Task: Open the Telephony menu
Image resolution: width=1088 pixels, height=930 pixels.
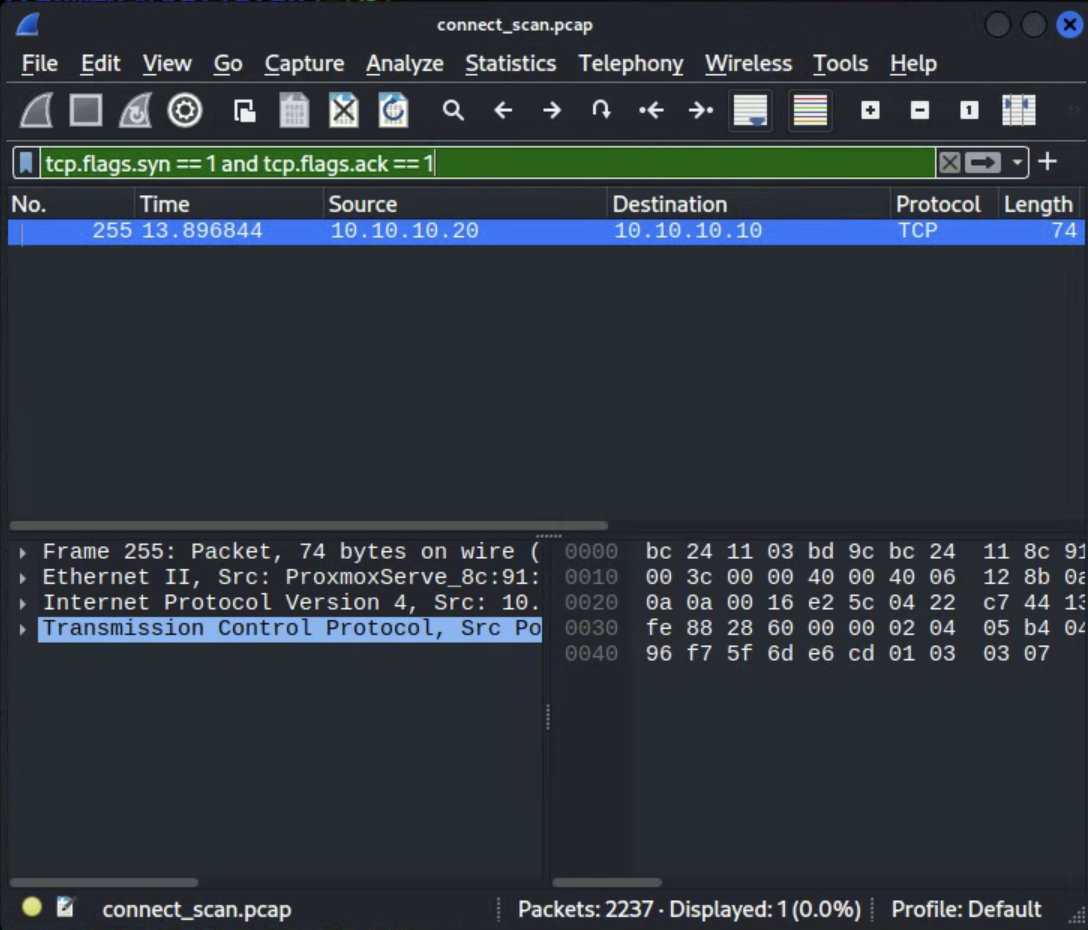Action: coord(630,63)
